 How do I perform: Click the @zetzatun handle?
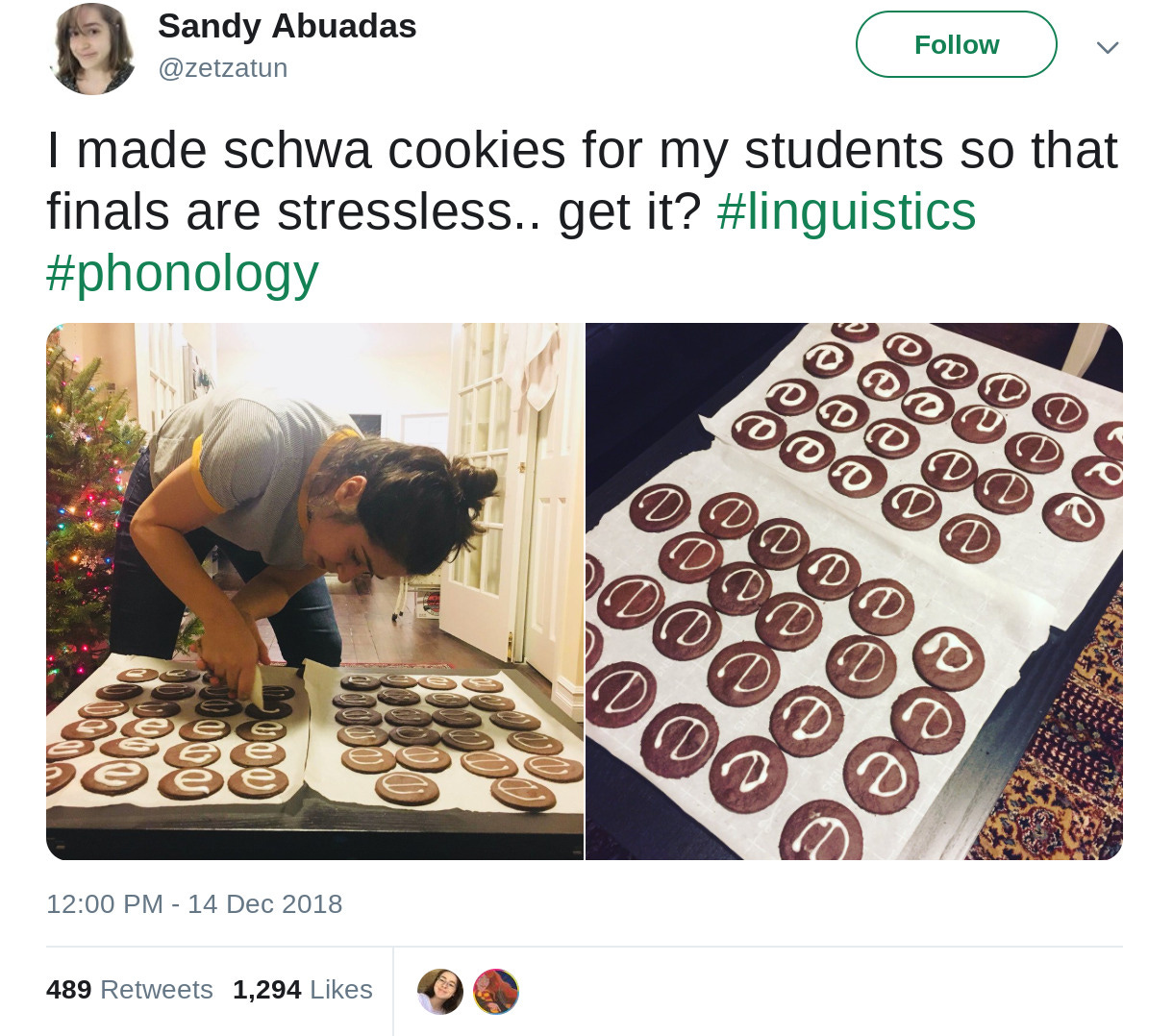[223, 68]
